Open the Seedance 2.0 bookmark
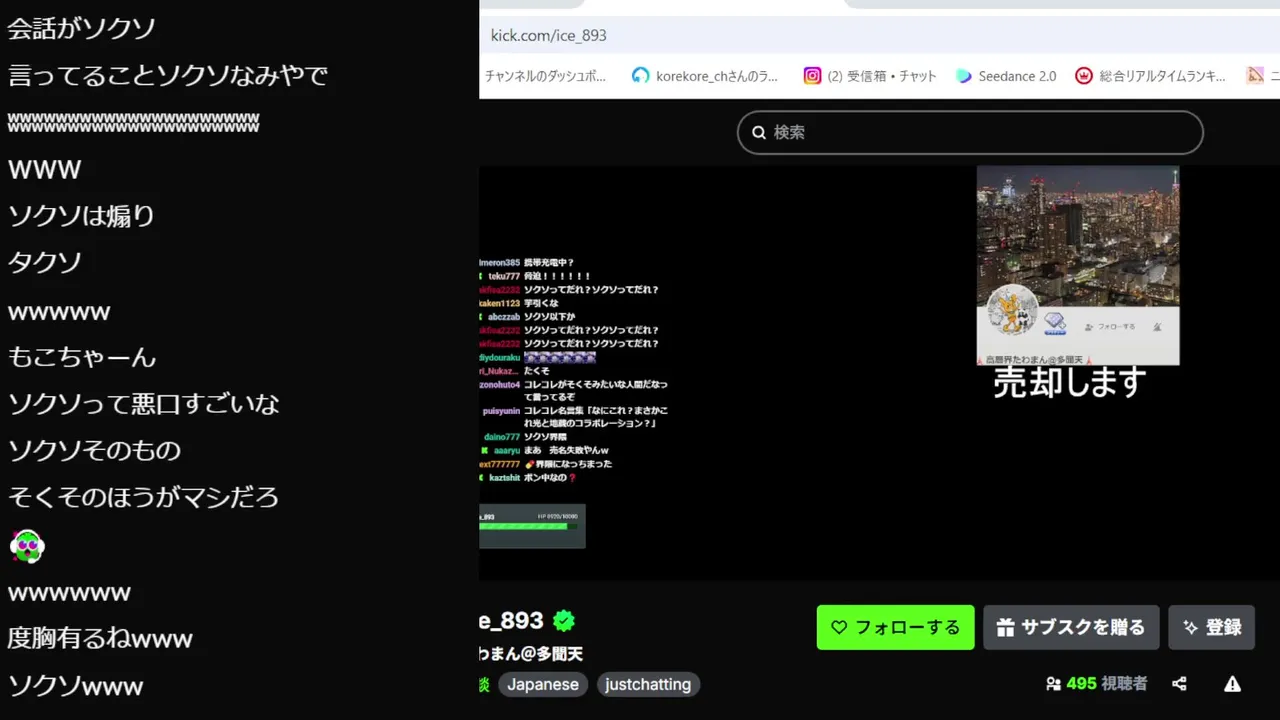1280x720 pixels. pyautogui.click(x=1006, y=76)
